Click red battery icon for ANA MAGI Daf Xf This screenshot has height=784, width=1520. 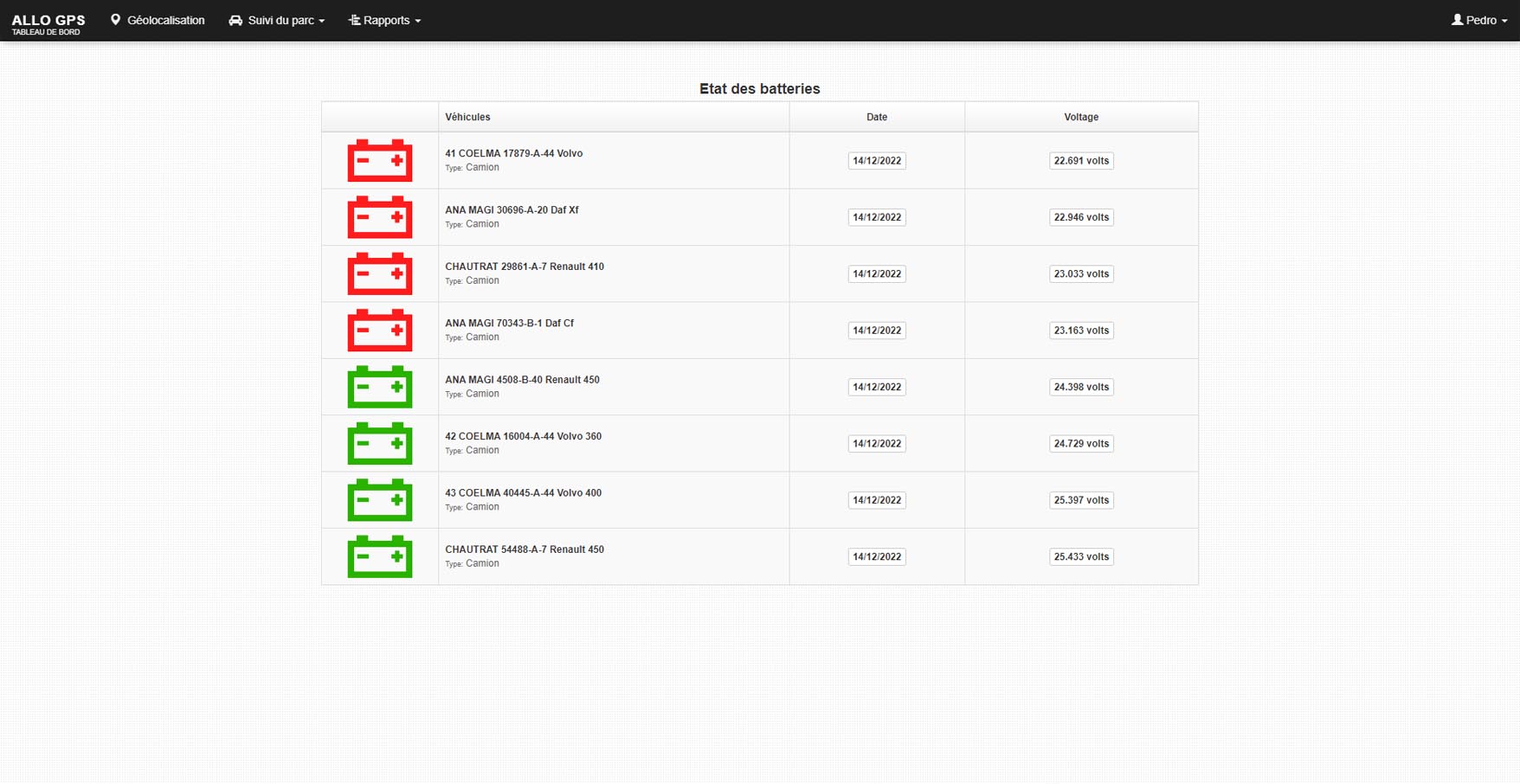[x=379, y=217]
